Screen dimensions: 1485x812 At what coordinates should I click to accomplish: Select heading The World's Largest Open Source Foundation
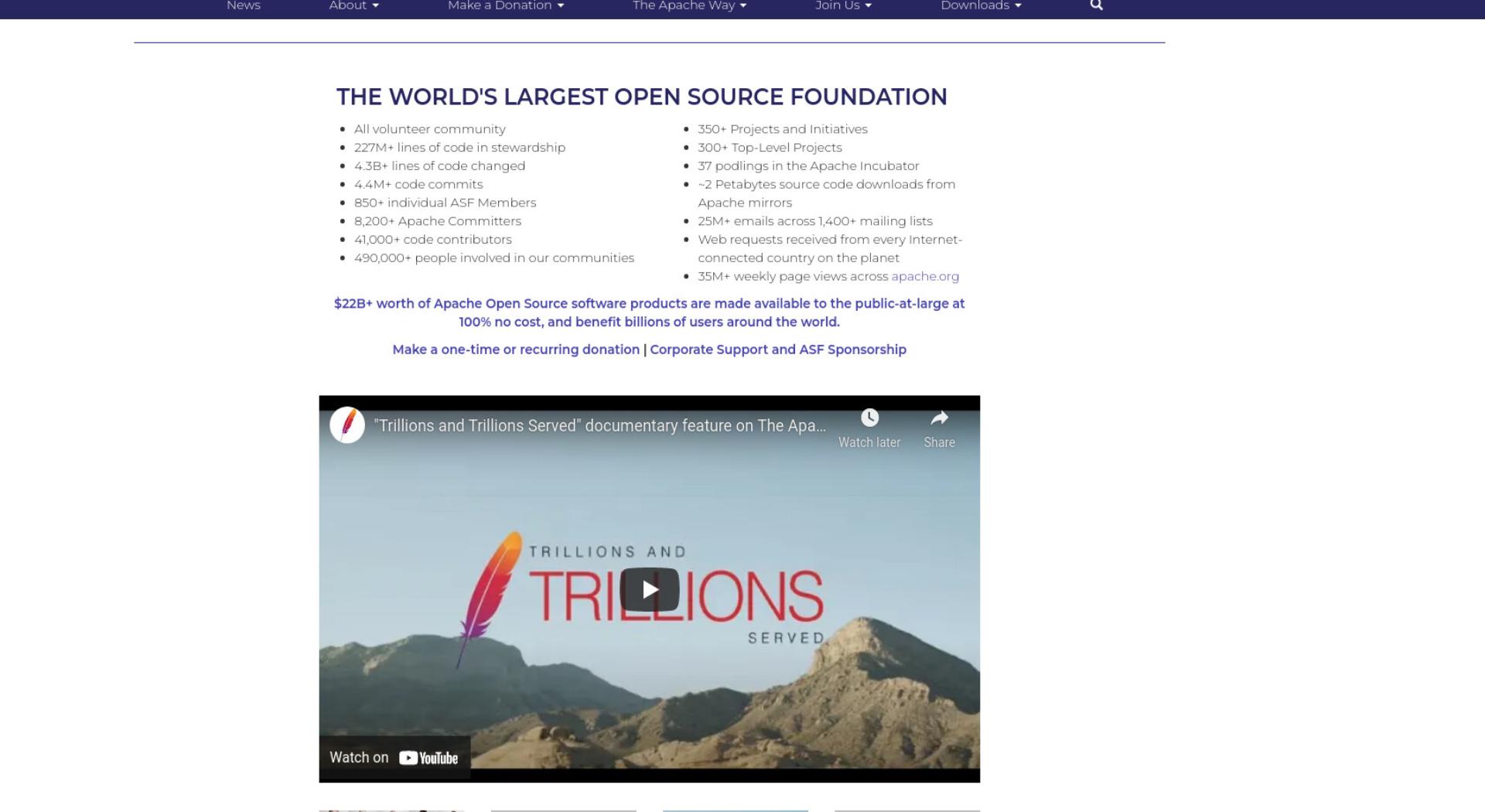point(642,97)
